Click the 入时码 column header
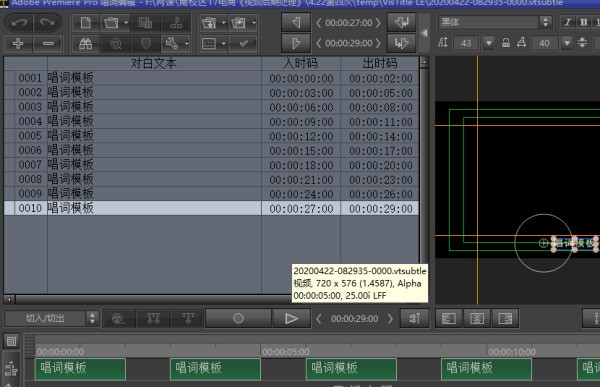600x387 pixels. click(301, 63)
